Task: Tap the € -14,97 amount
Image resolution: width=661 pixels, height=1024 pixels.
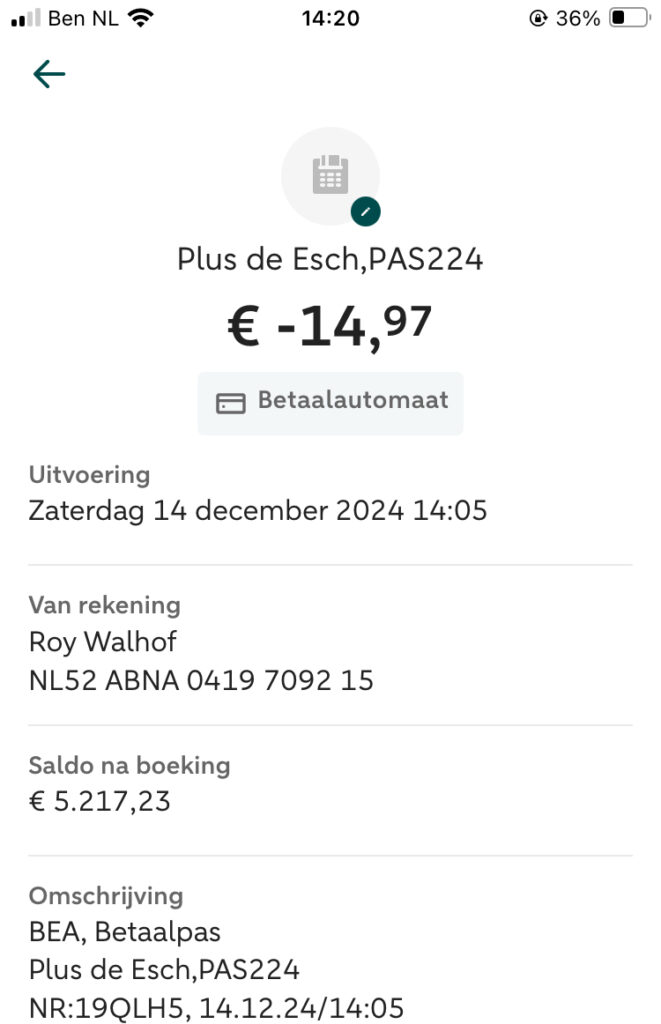Action: click(330, 326)
